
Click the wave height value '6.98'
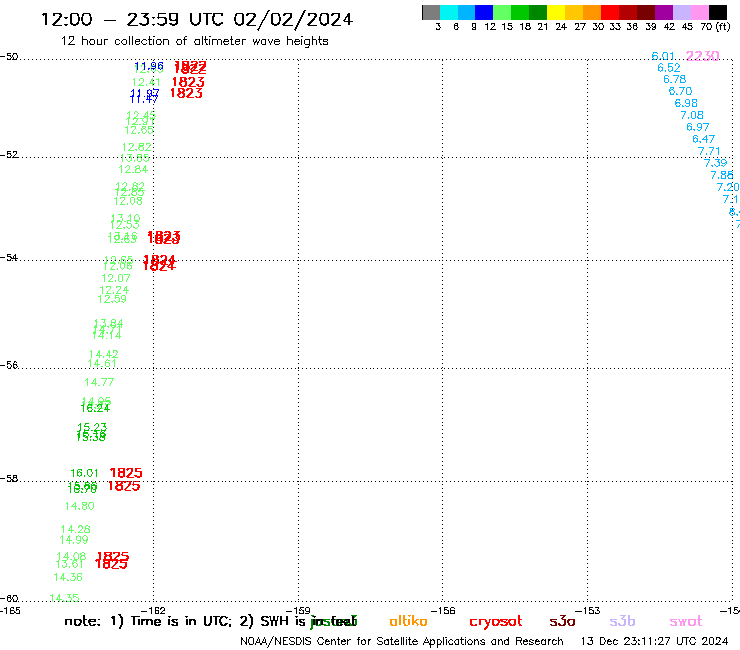686,103
